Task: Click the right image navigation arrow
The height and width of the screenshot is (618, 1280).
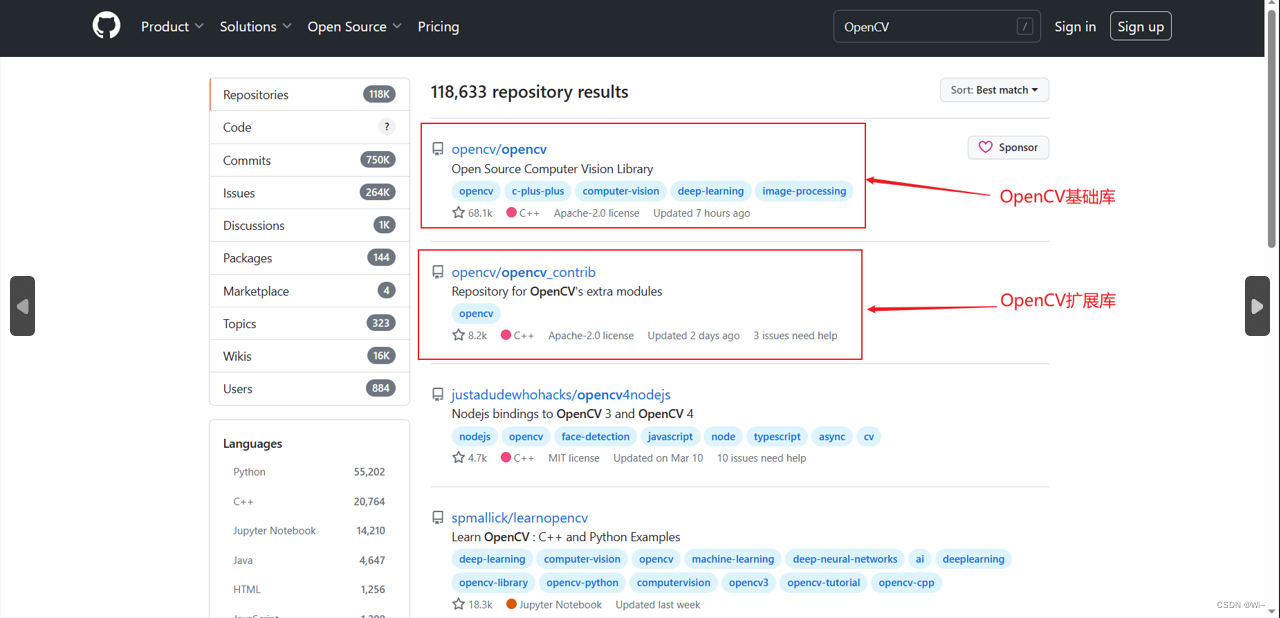Action: [1257, 306]
